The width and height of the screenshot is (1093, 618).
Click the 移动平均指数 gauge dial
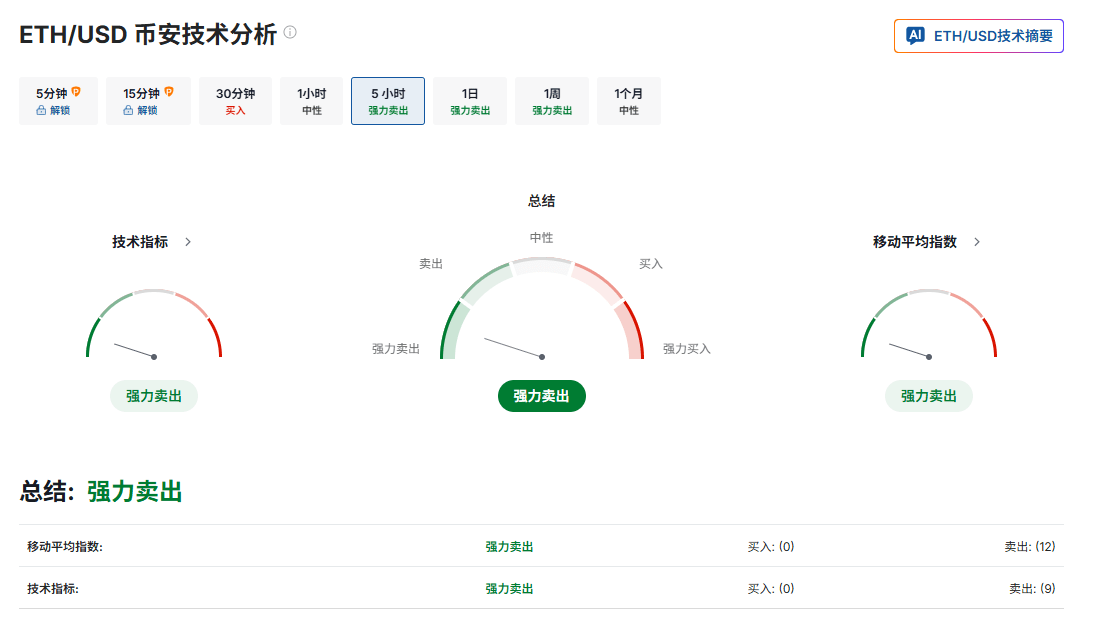tap(928, 323)
